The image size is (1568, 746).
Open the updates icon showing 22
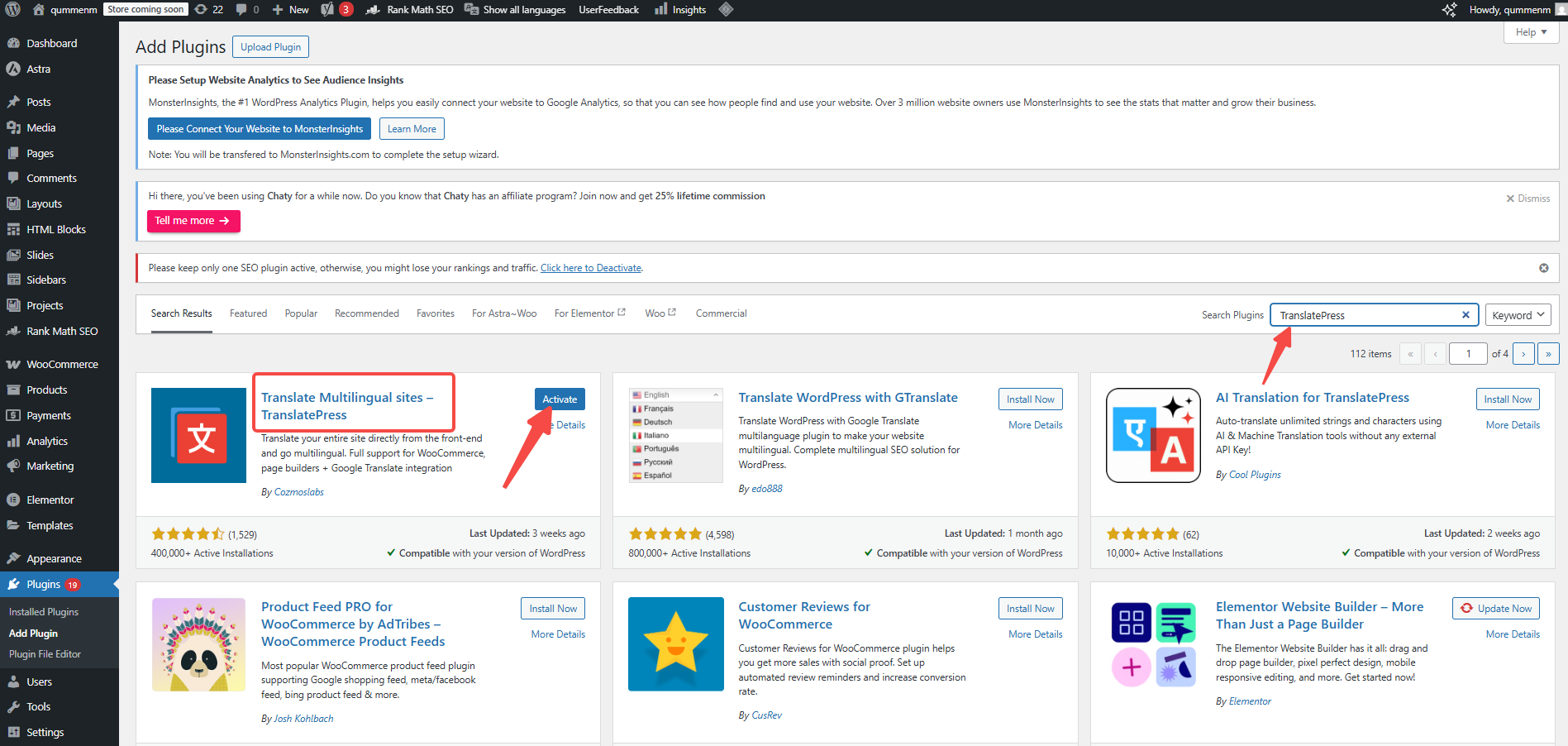pos(208,10)
